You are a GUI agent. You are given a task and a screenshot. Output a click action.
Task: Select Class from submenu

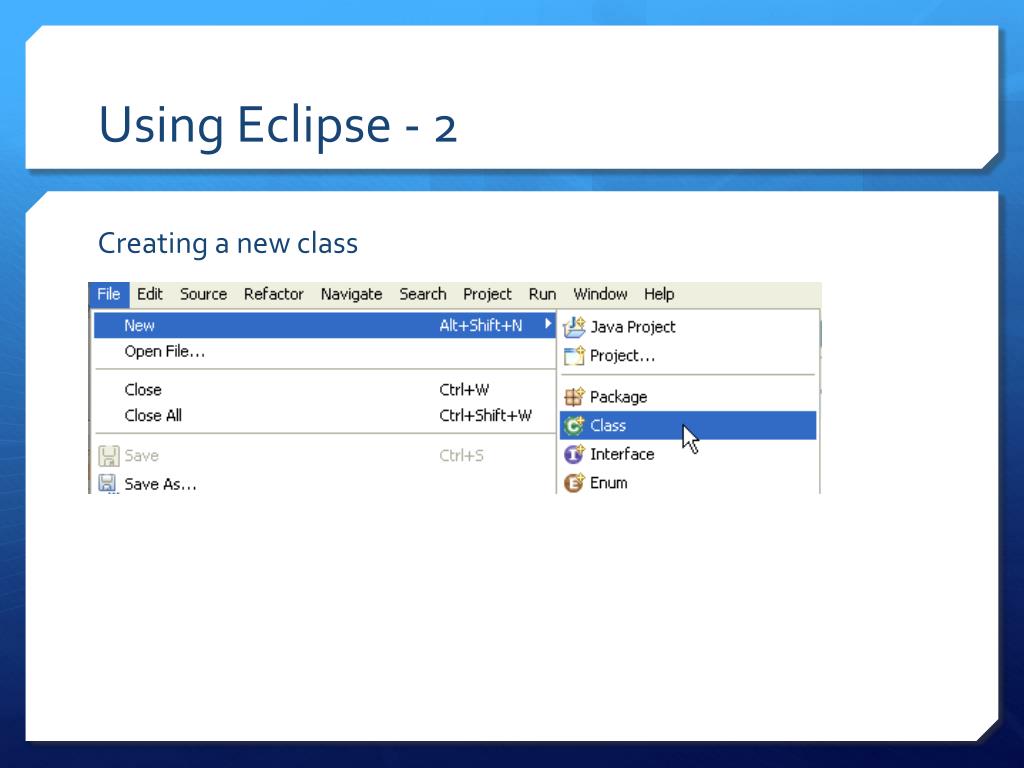[688, 426]
